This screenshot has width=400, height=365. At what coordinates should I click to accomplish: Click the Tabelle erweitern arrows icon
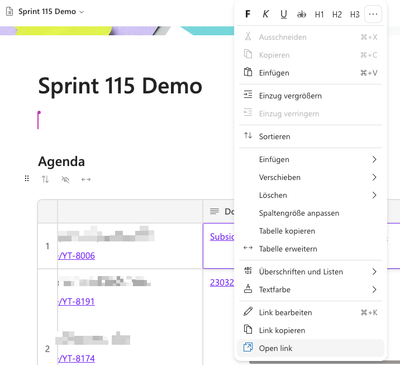pyautogui.click(x=248, y=248)
